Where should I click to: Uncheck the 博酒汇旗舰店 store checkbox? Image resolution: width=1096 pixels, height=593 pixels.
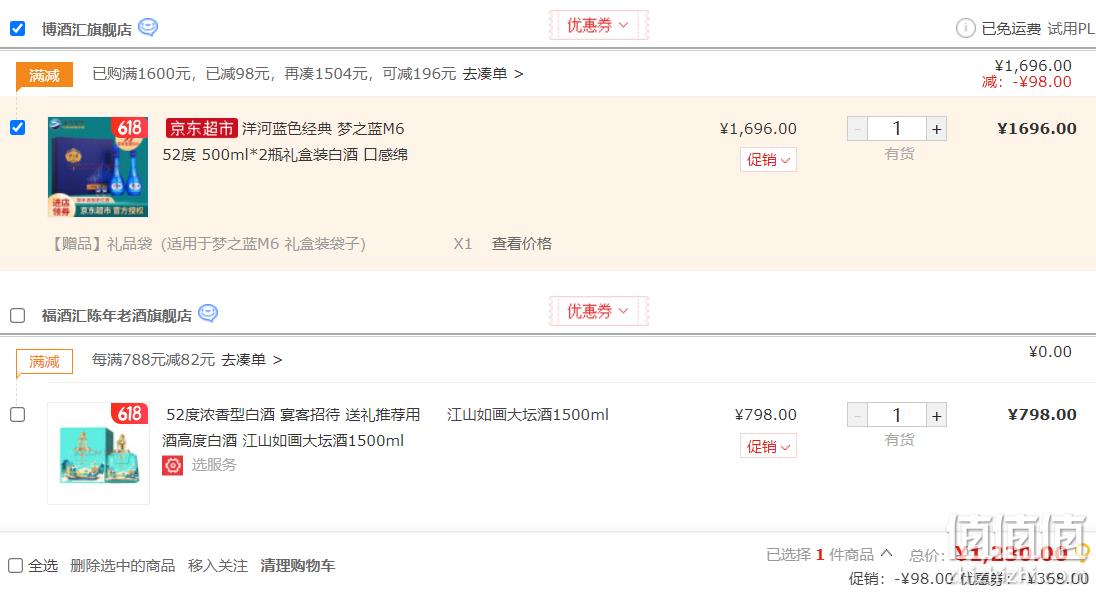[x=17, y=29]
